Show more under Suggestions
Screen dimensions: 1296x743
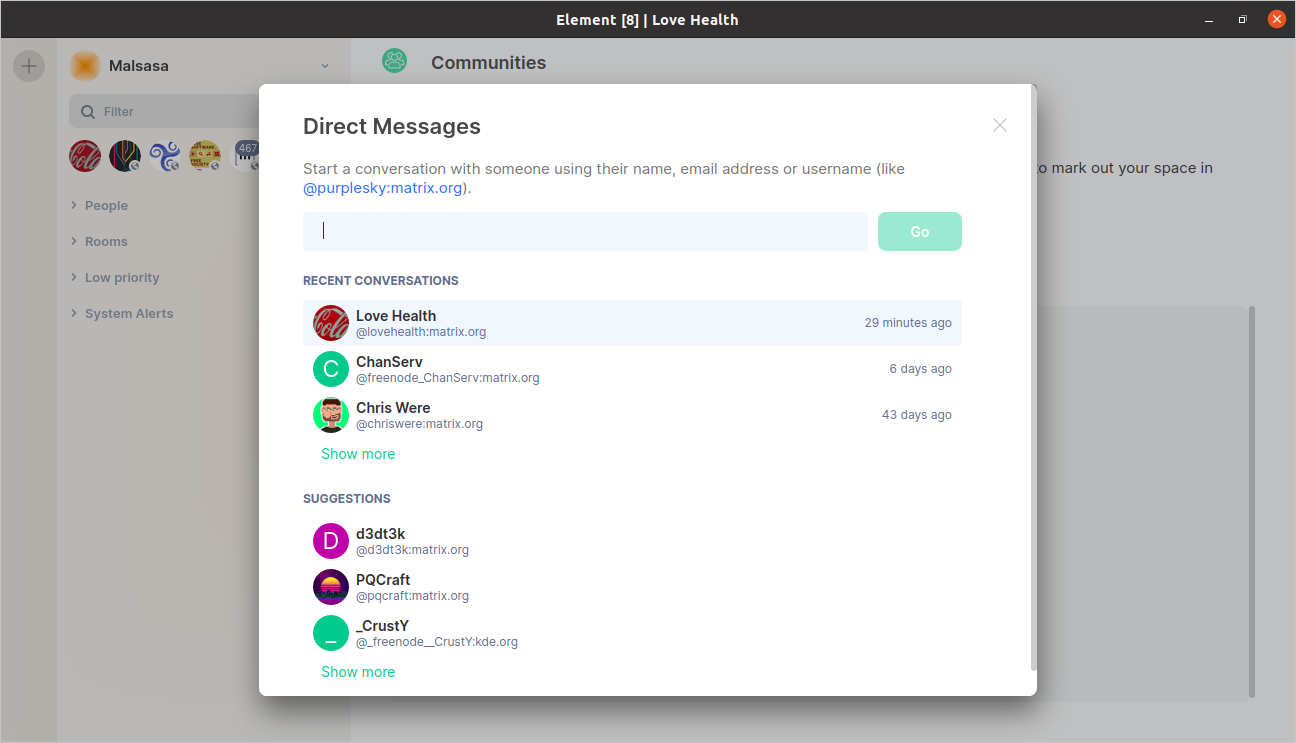click(358, 672)
